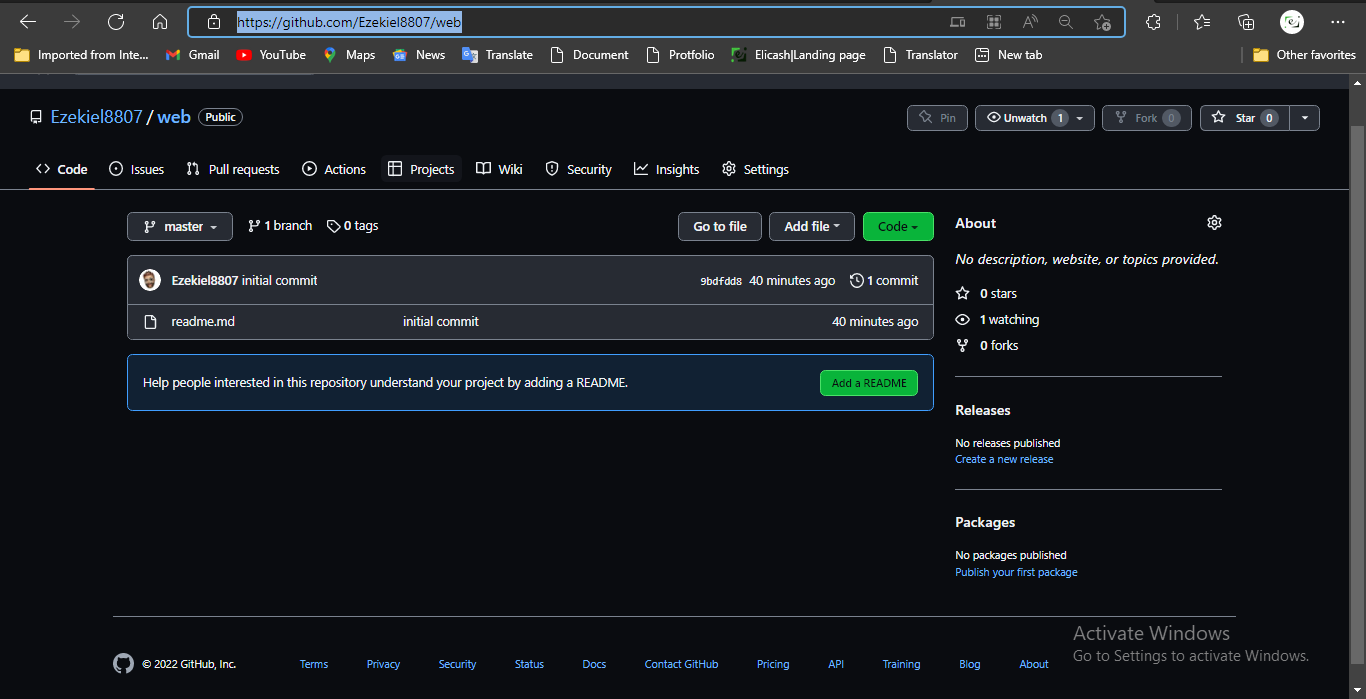
Task: Switch to the Issues tab
Action: click(x=136, y=169)
